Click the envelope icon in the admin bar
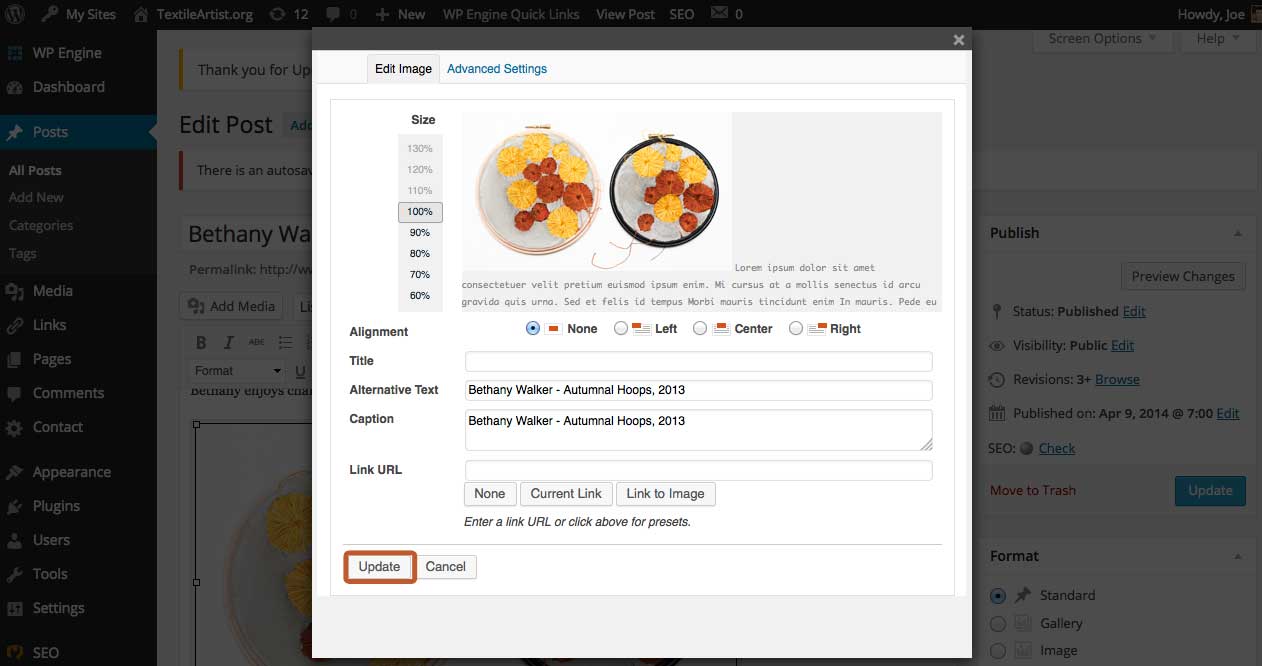This screenshot has width=1262, height=666. tap(719, 14)
